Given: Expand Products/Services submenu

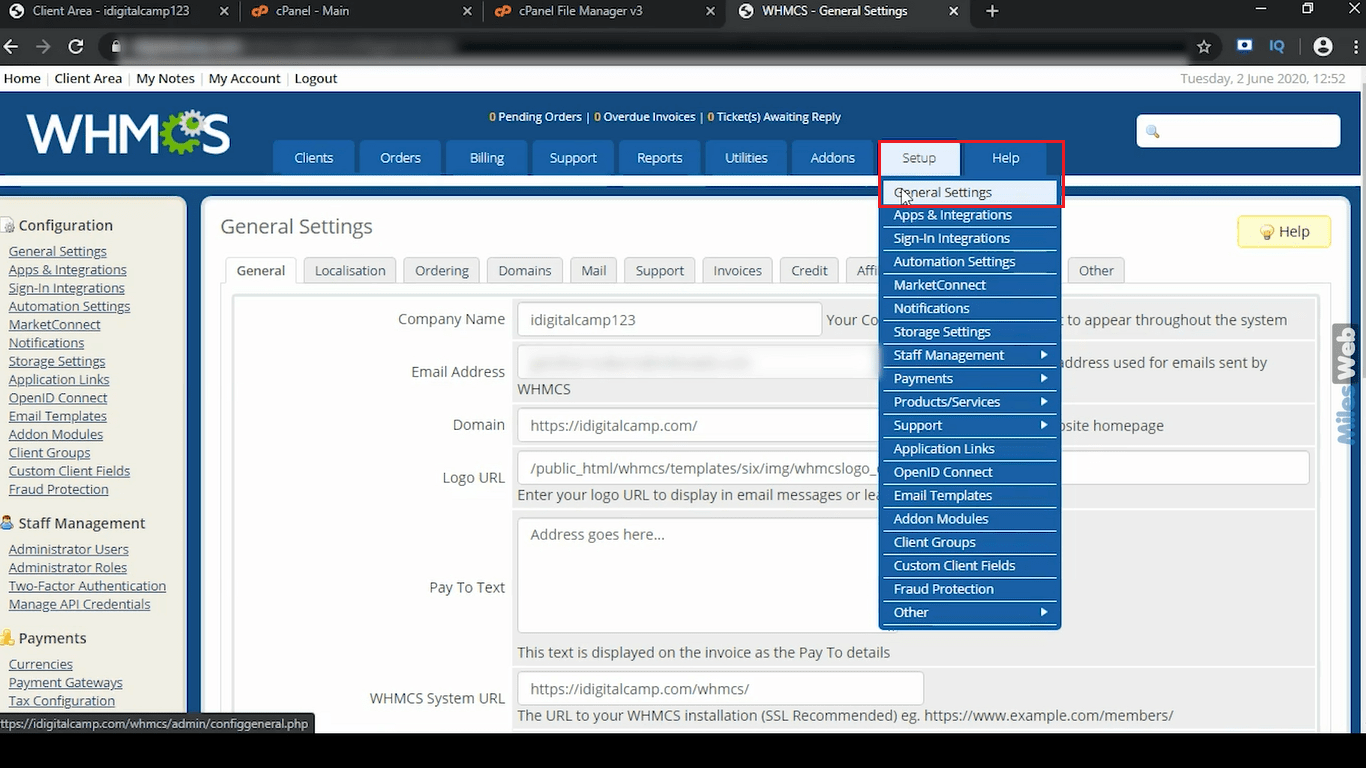Looking at the screenshot, I should pyautogui.click(x=969, y=402).
